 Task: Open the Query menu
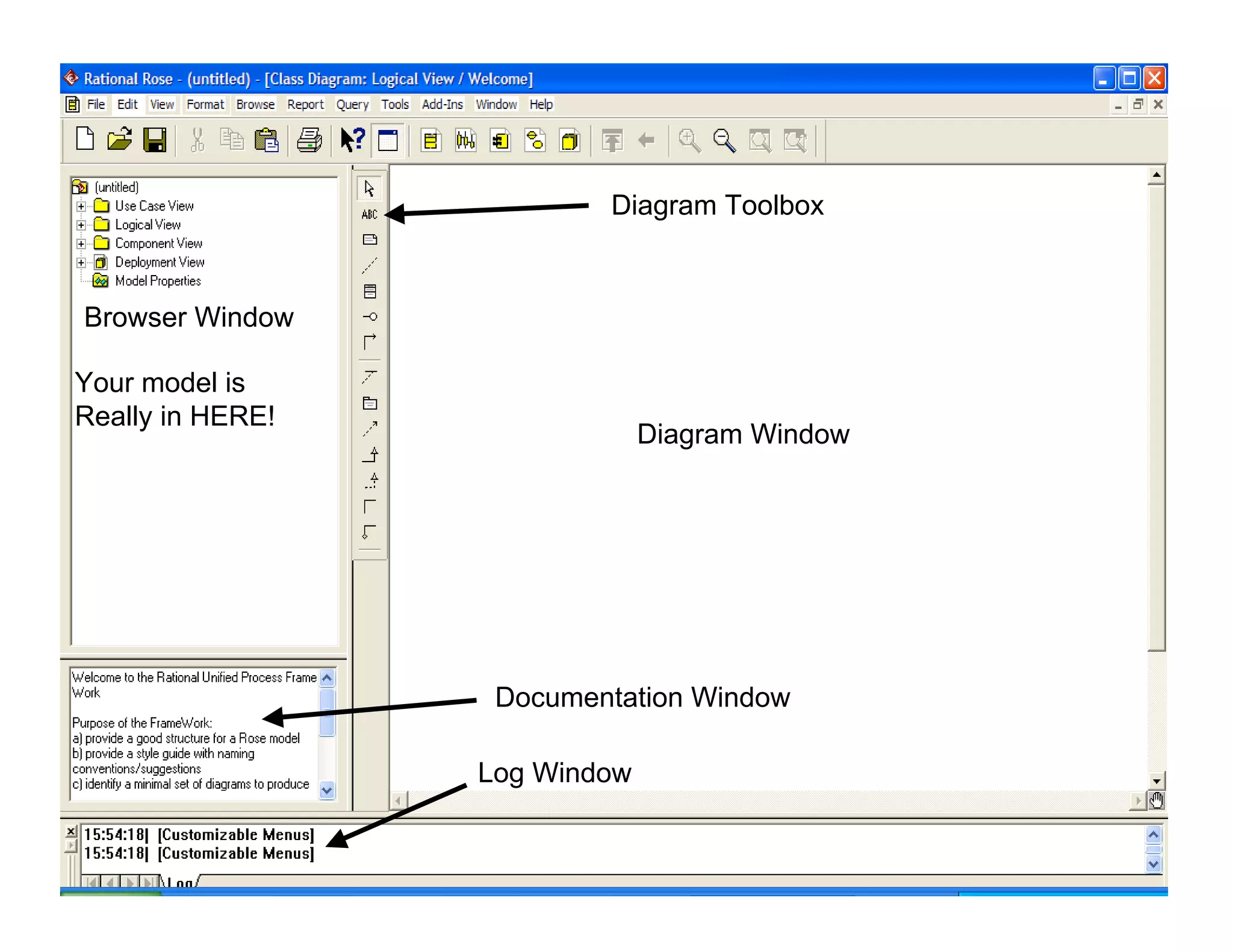(x=352, y=105)
